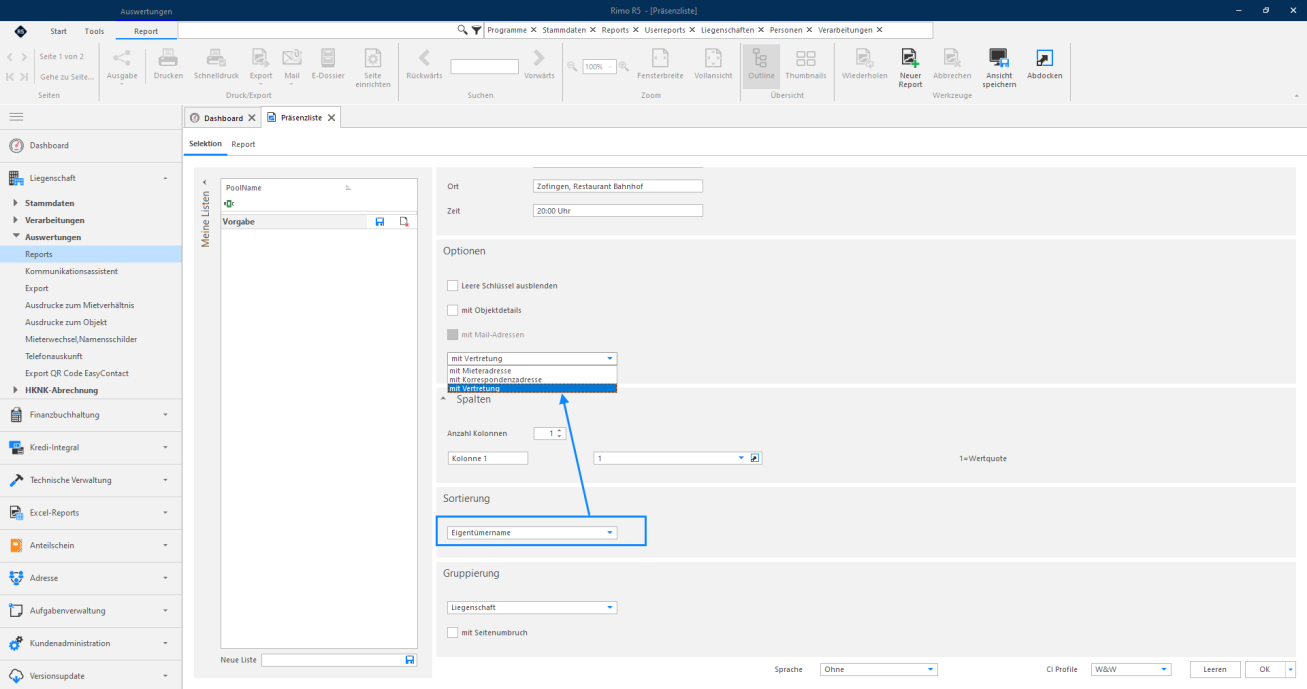This screenshot has height=689, width=1307.
Task: Click the save icon in the Vorgabe row
Action: point(380,222)
